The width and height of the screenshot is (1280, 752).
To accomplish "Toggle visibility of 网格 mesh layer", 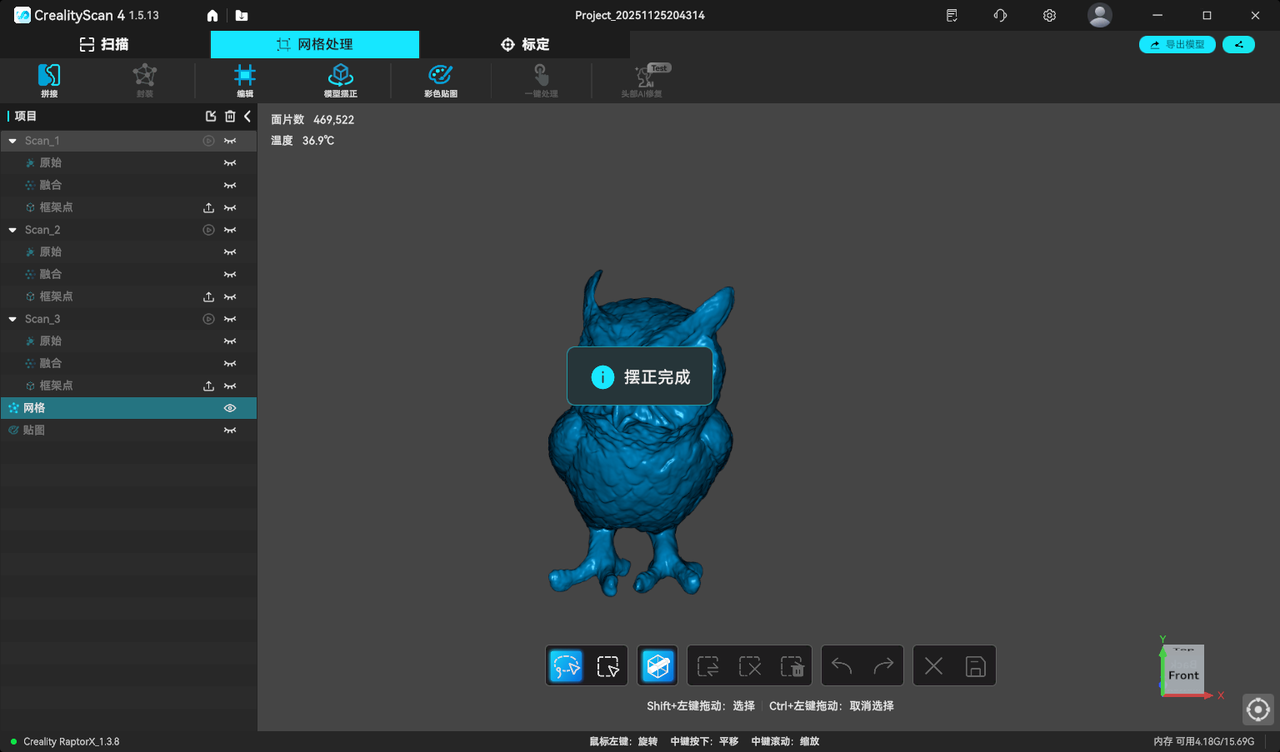I will pyautogui.click(x=230, y=408).
